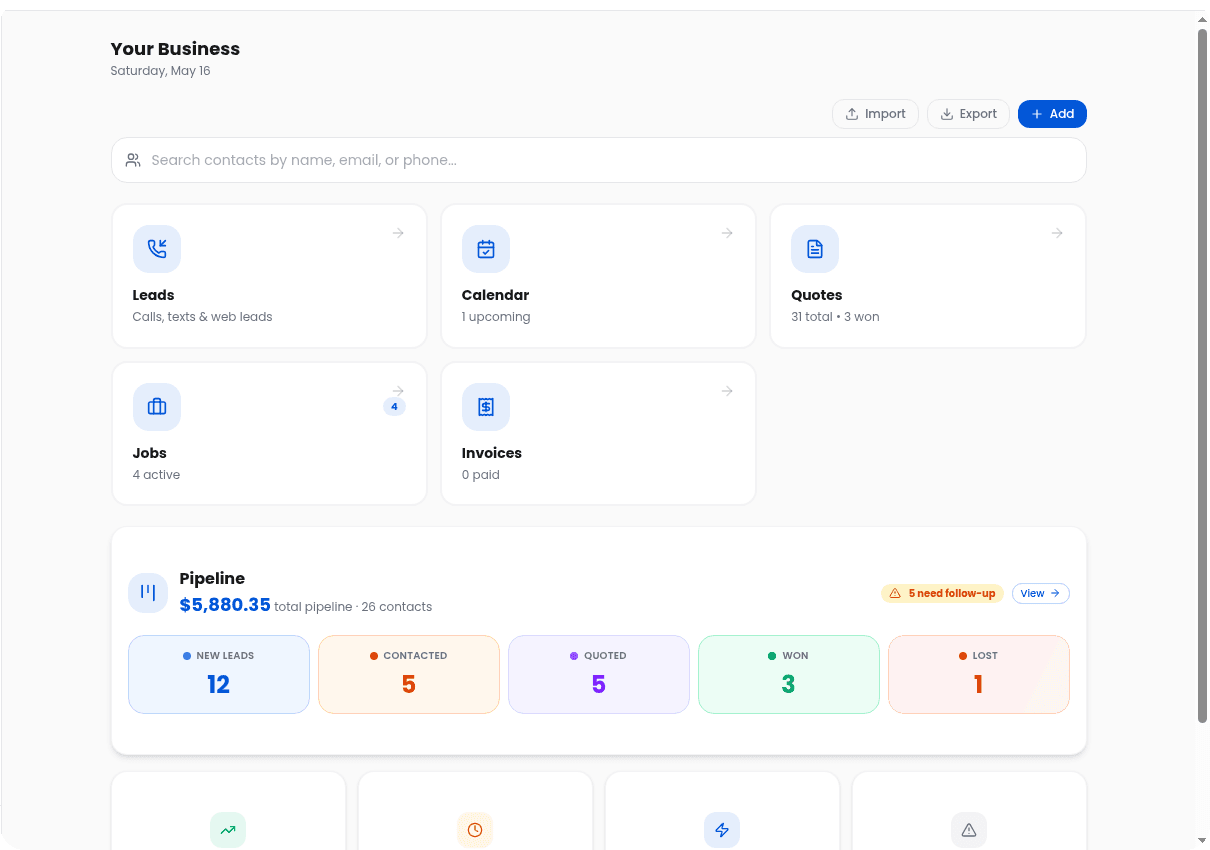The image size is (1210, 850).
Task: Click the blue lightning bolt icon
Action: [722, 830]
